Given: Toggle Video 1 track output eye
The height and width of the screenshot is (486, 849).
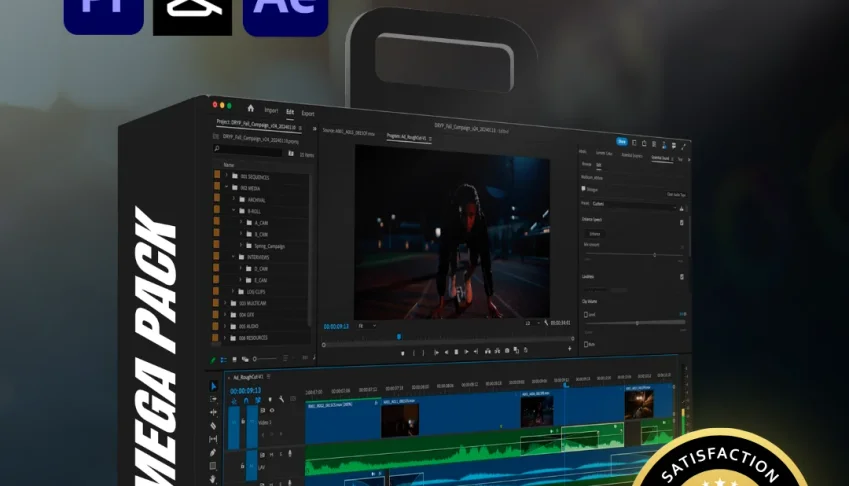Looking at the screenshot, I should click(272, 411).
